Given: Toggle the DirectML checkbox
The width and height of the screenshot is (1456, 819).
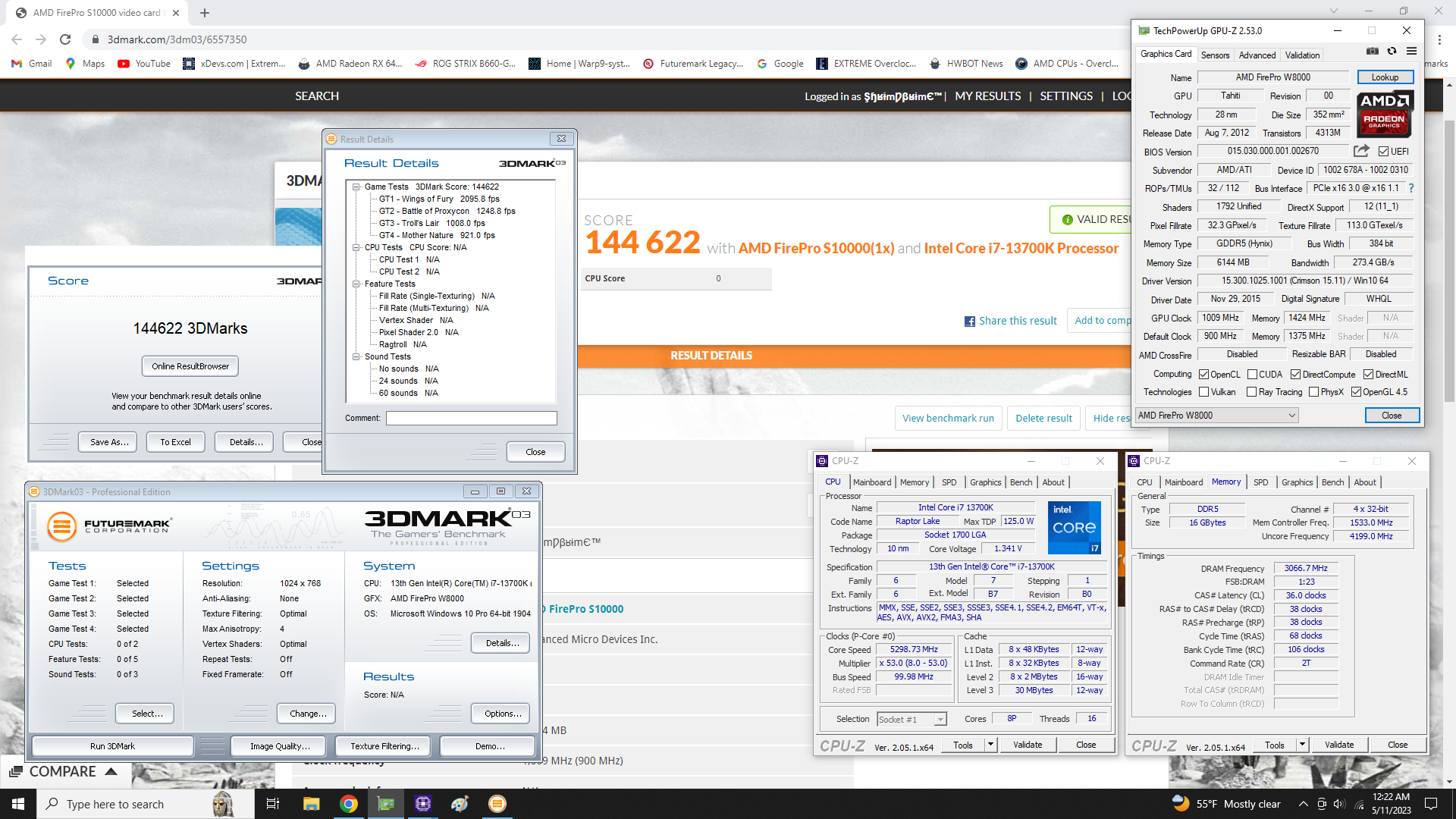Looking at the screenshot, I should pyautogui.click(x=1368, y=374).
